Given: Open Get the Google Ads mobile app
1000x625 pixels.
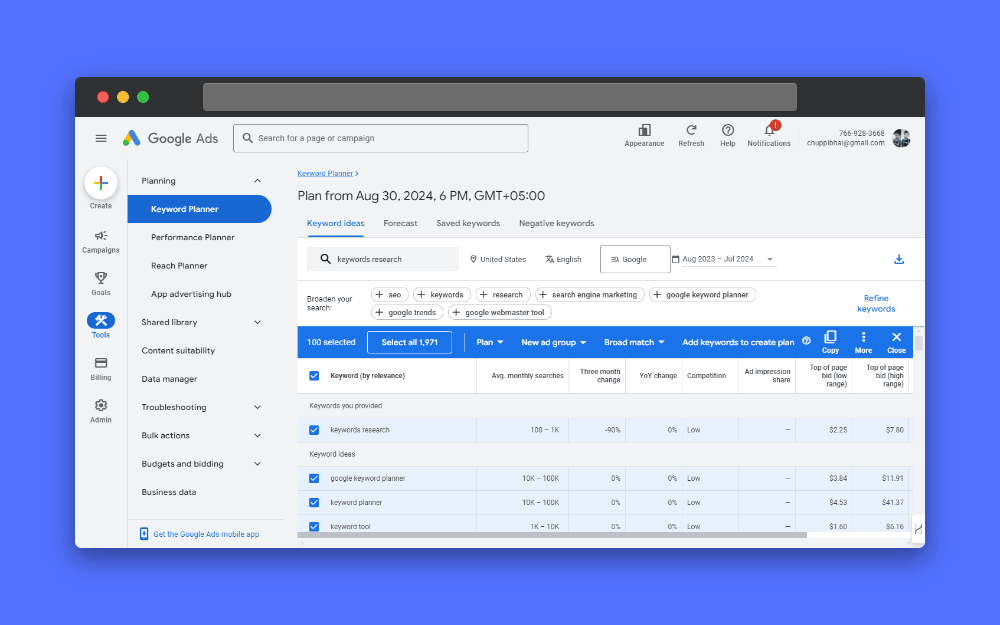Looking at the screenshot, I should [x=206, y=534].
